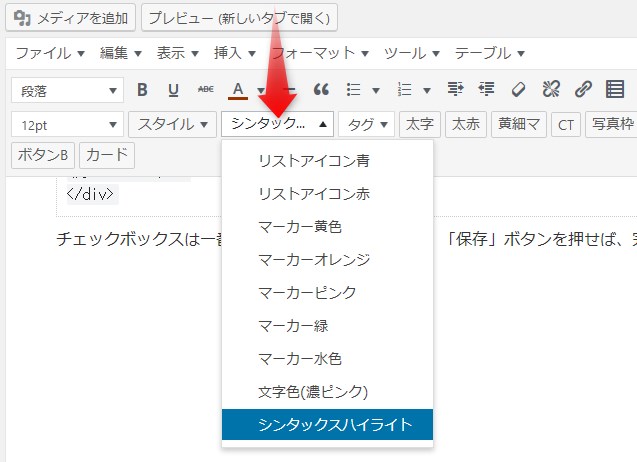Open the フォーマット menu
The height and width of the screenshot is (462, 637).
320,52
